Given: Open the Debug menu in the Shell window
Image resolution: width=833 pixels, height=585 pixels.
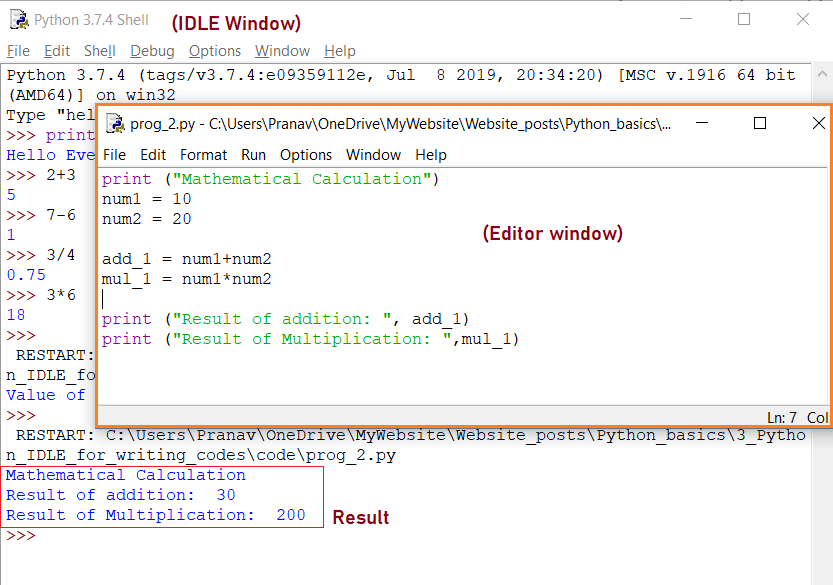Looking at the screenshot, I should pos(151,51).
